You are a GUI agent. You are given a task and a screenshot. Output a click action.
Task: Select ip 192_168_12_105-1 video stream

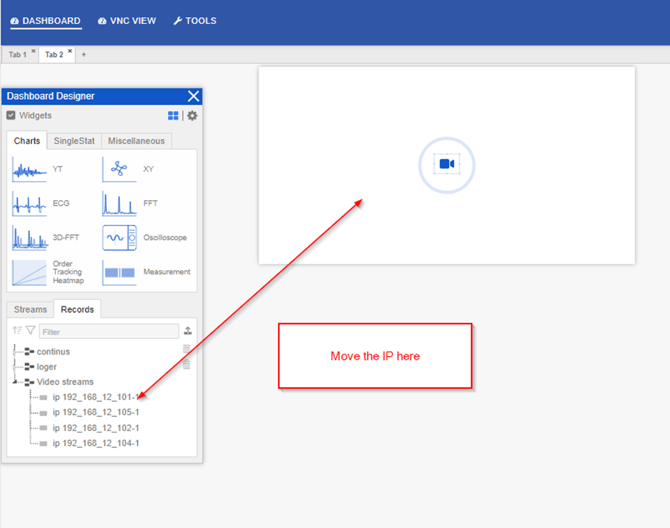pyautogui.click(x=95, y=412)
